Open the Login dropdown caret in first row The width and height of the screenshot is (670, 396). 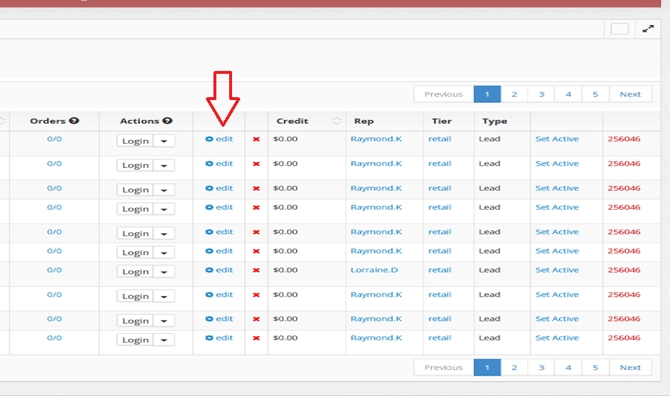coord(164,141)
